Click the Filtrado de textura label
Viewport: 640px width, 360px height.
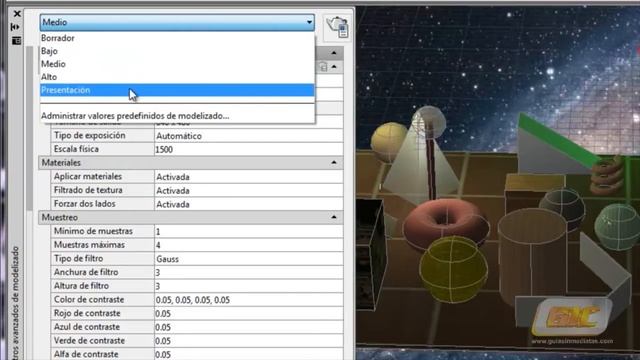[x=88, y=190]
